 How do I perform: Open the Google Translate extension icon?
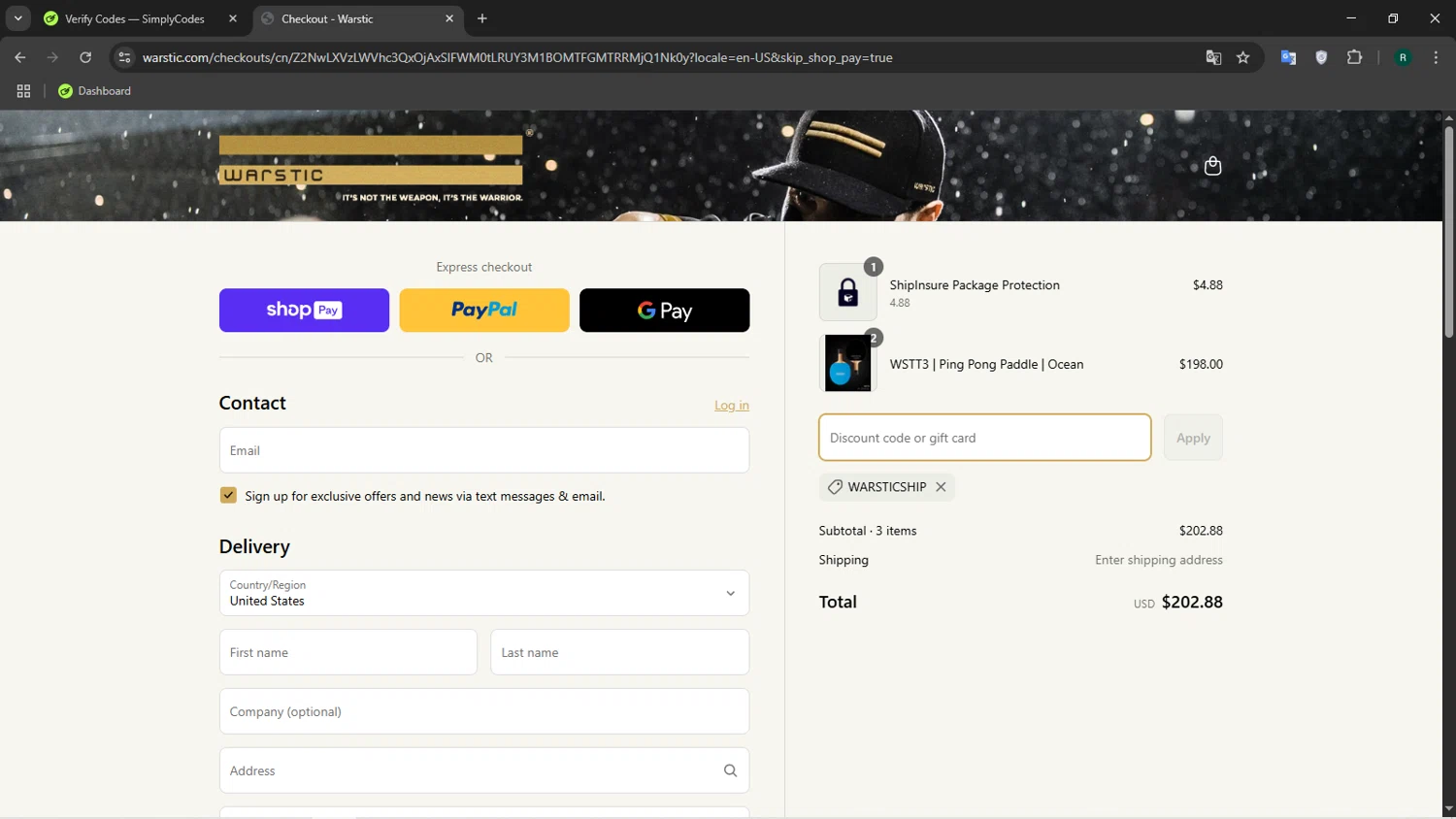[1288, 57]
